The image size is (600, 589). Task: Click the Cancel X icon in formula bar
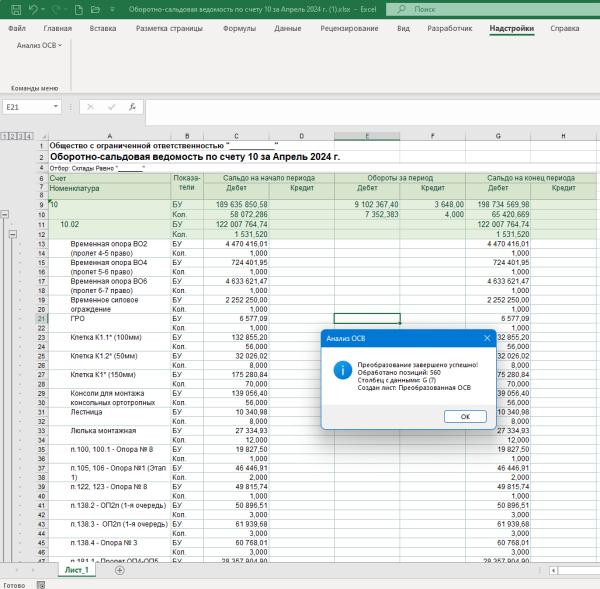pos(92,106)
